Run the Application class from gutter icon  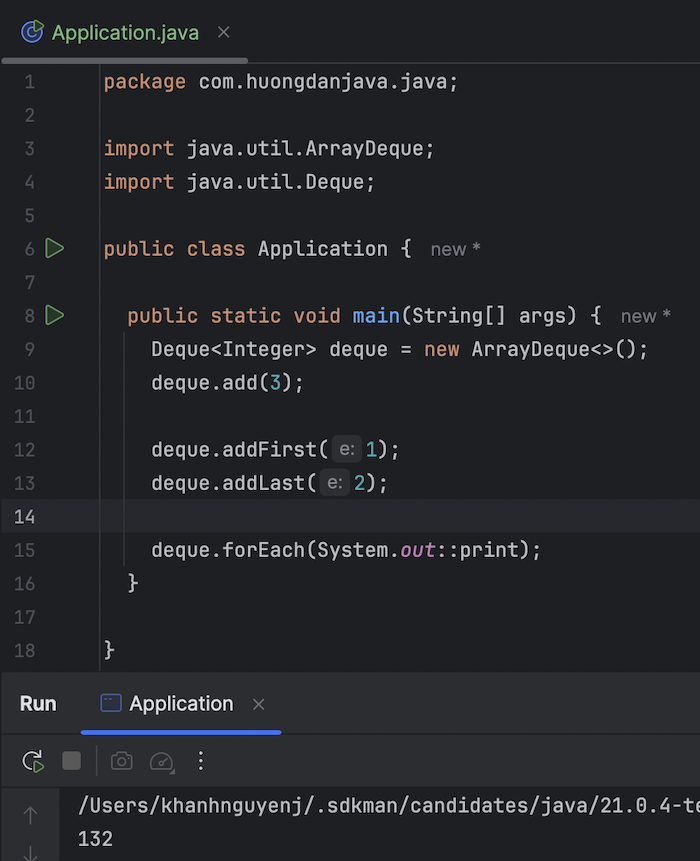[55, 248]
